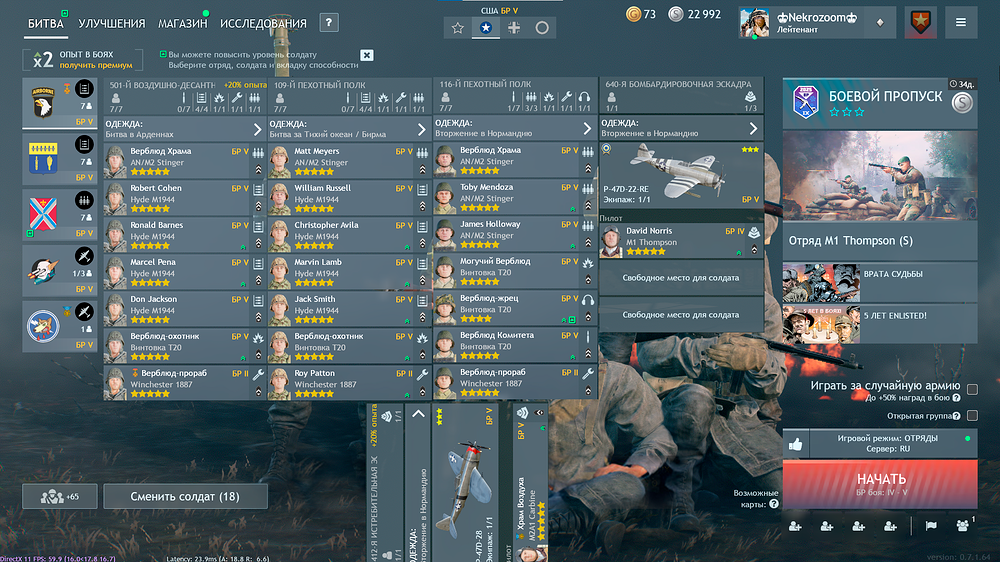Screen dimensions: 1000x562
Task: Expand clothing 'Битва в Арденнах' arrow
Action: (x=257, y=129)
